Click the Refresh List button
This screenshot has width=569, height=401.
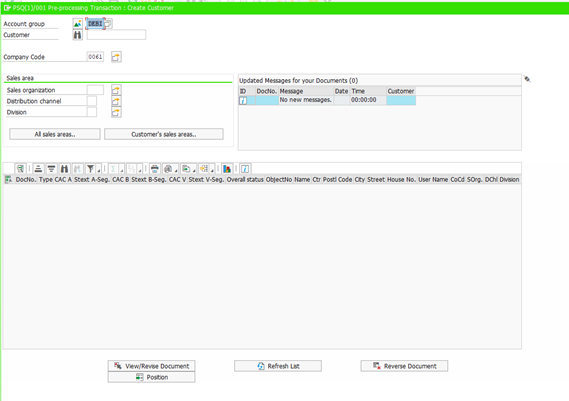(x=278, y=366)
